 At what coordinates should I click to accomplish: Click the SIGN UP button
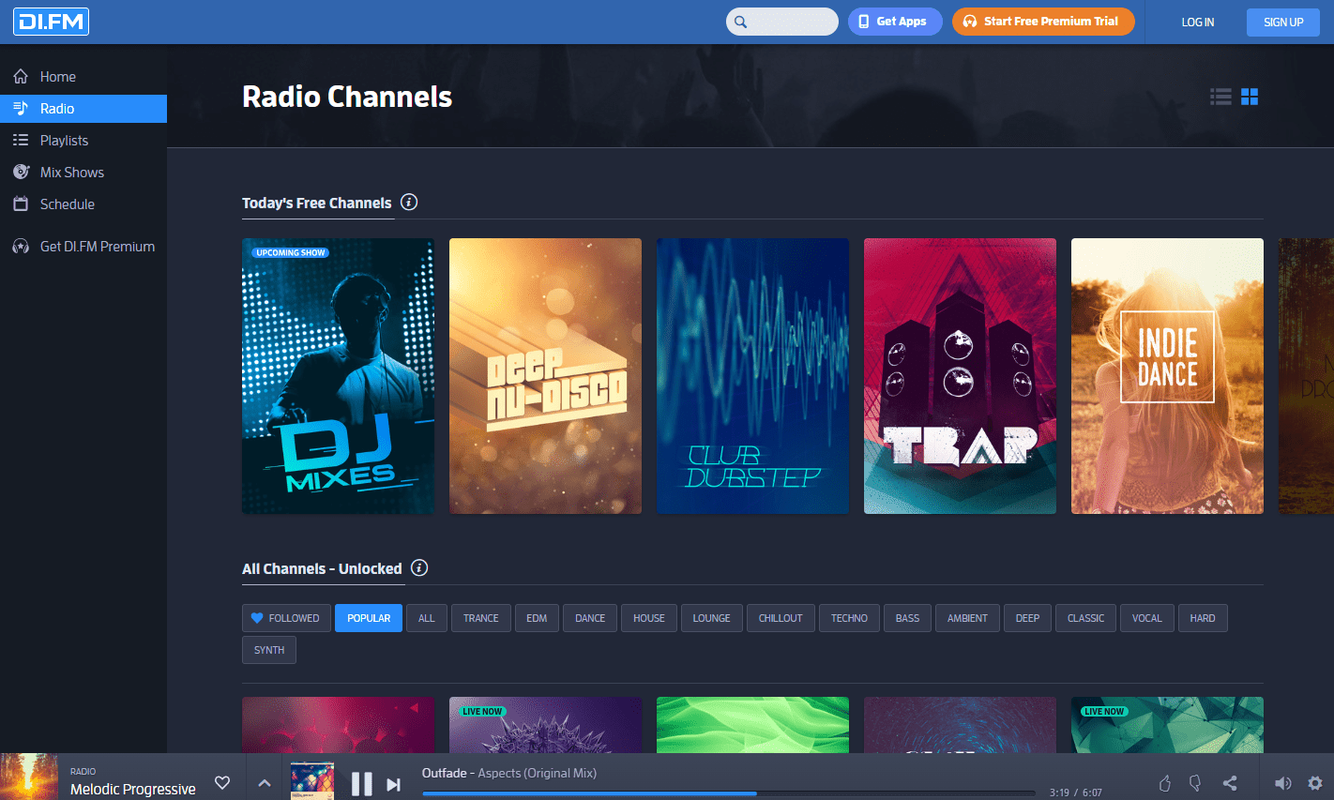point(1283,22)
